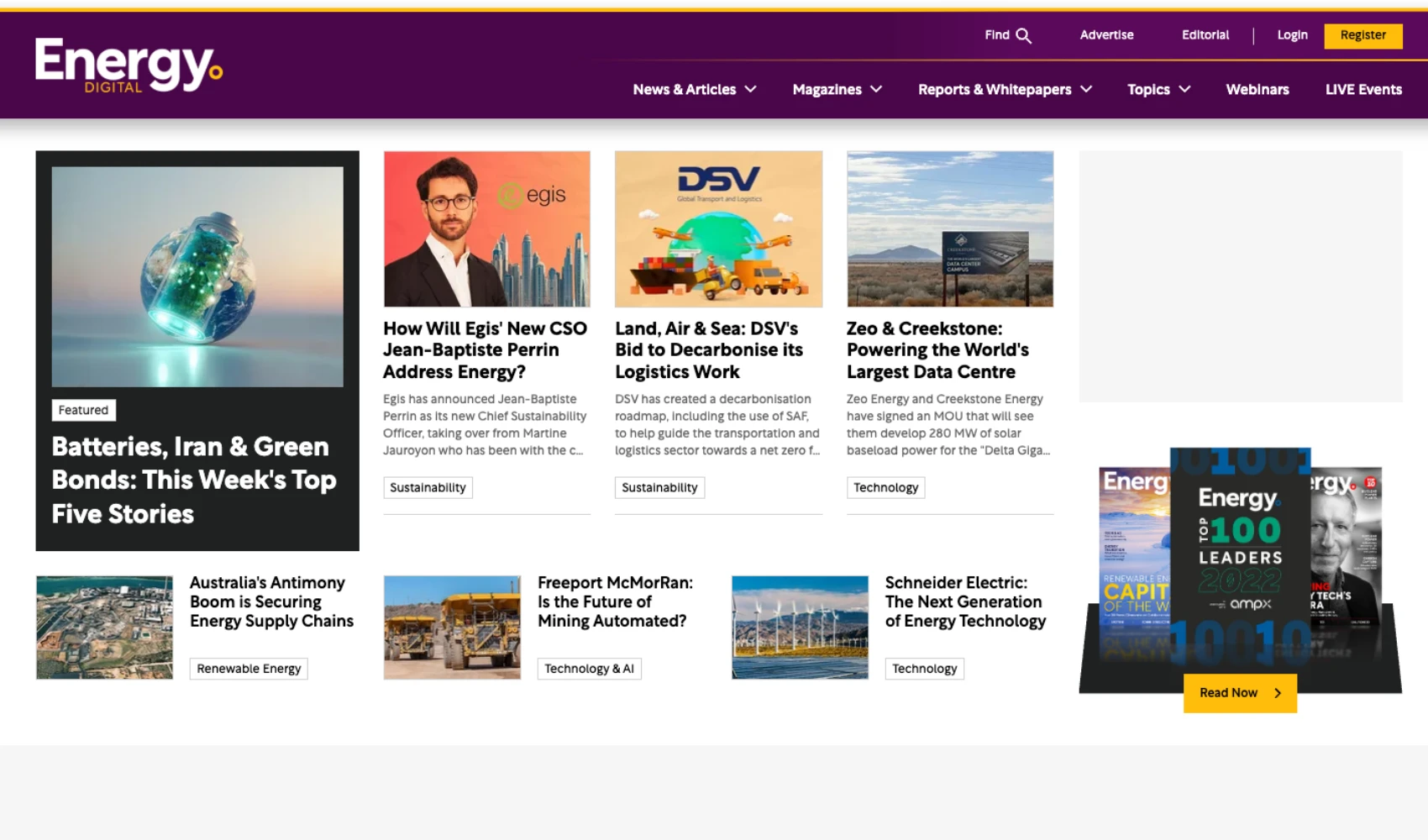Open the Magazines dropdown menu

837,89
